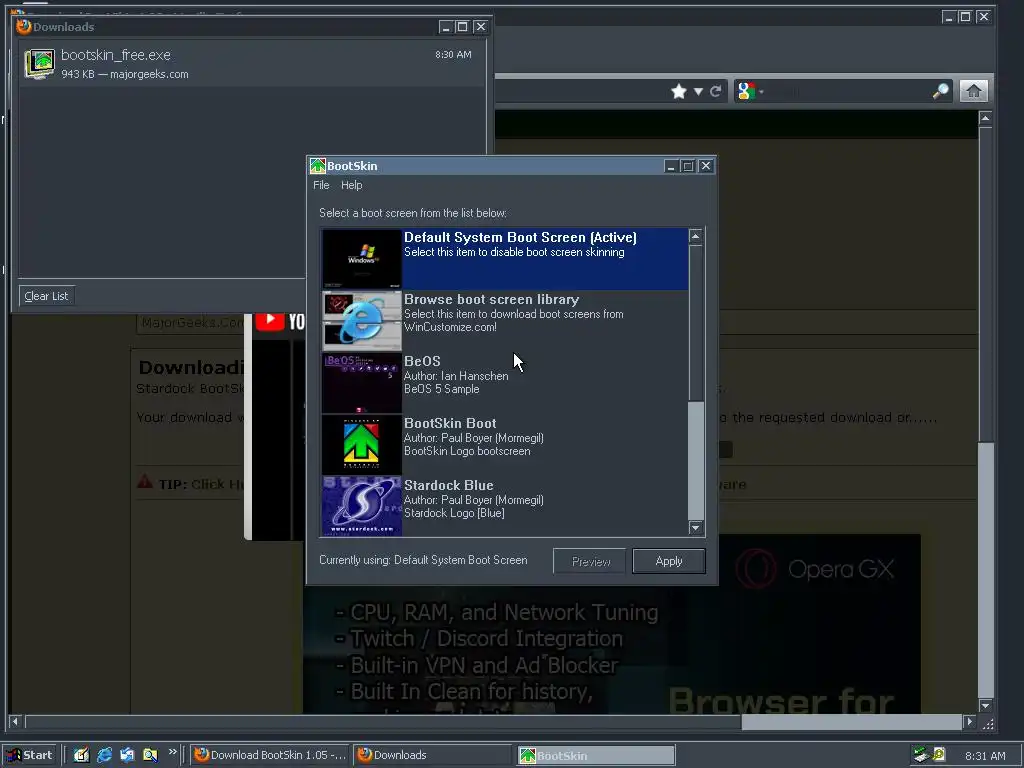The width and height of the screenshot is (1024, 768).
Task: Select the Stardock Blue boot screen title
Action: [449, 485]
